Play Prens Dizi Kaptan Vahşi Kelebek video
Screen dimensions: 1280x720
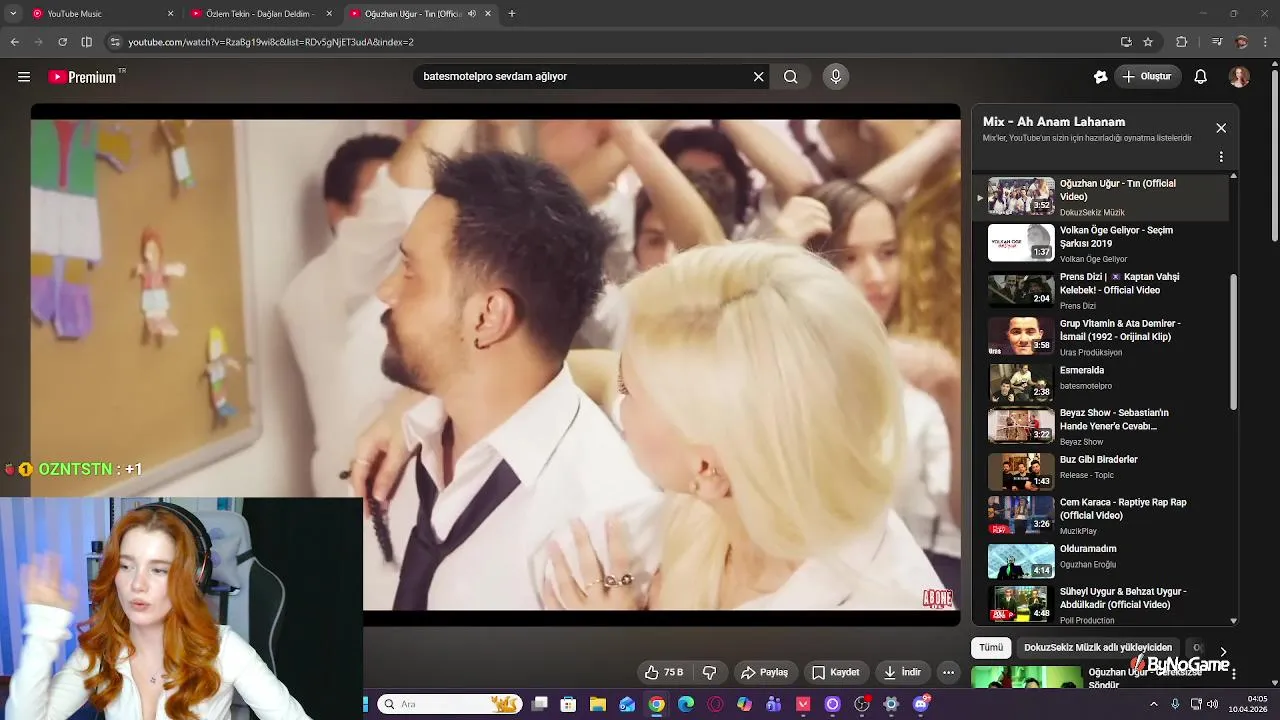[x=1100, y=291]
